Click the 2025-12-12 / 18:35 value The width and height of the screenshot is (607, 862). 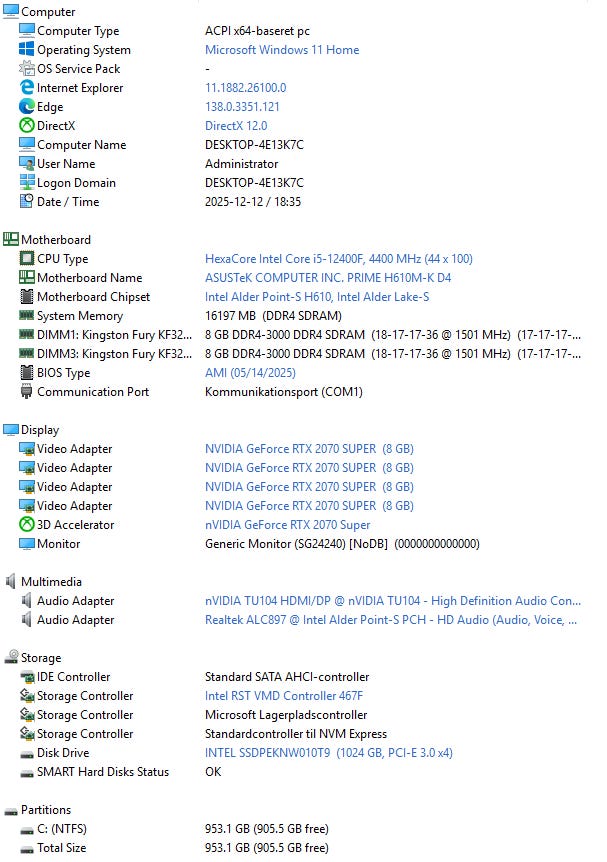tap(253, 202)
